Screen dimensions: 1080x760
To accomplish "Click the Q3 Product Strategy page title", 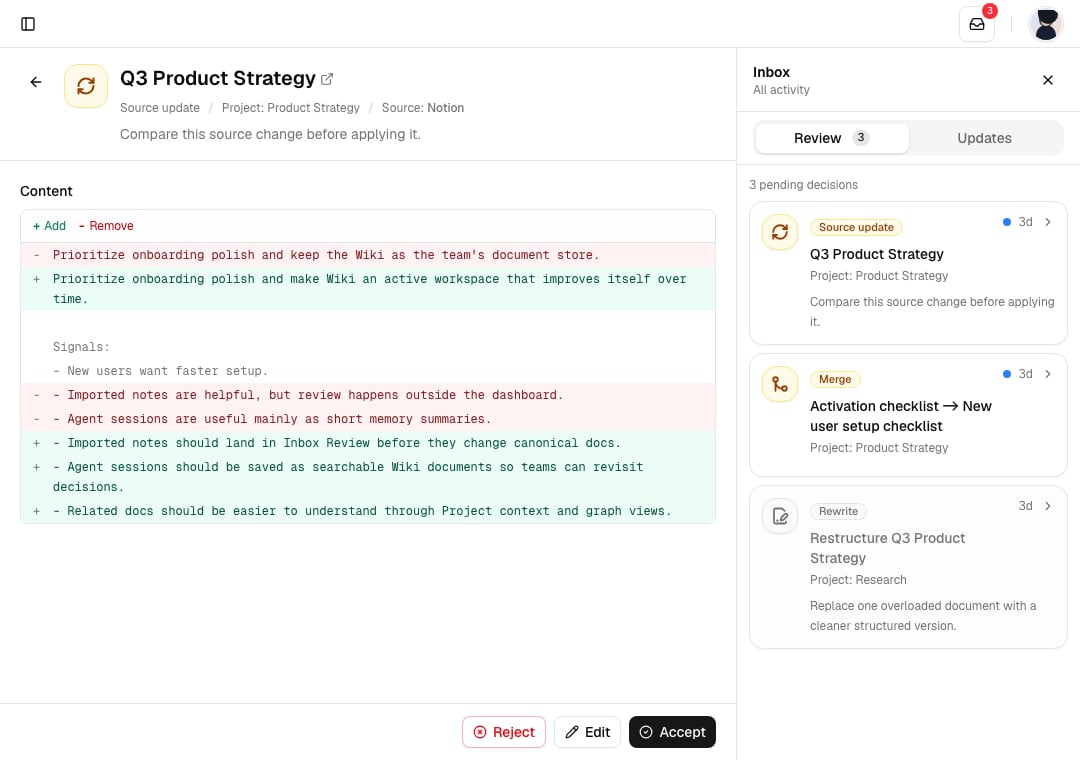I will click(x=218, y=79).
